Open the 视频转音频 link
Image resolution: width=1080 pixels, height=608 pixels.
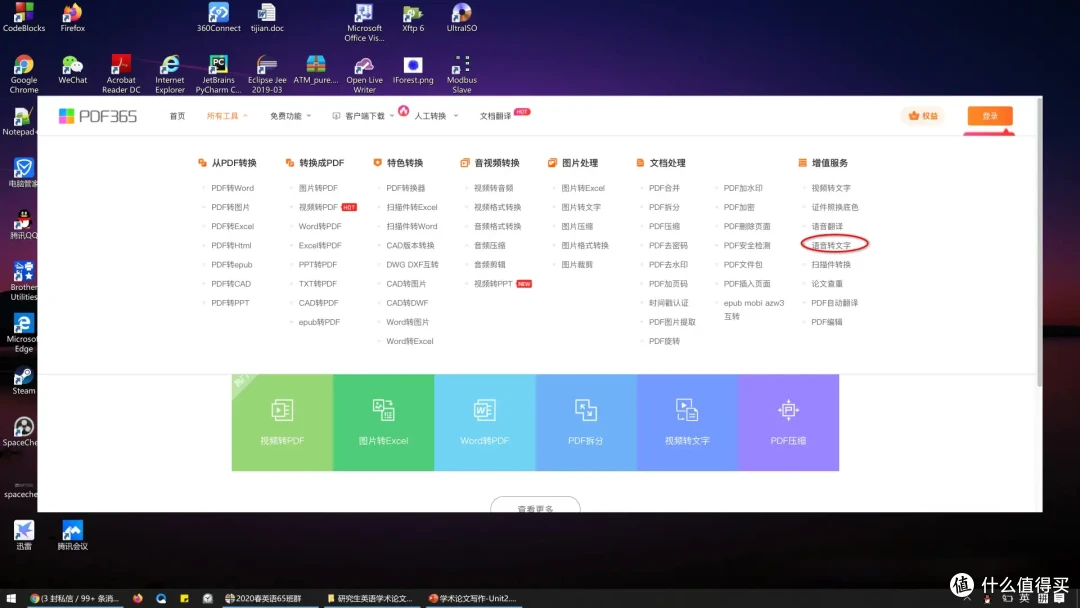493,188
